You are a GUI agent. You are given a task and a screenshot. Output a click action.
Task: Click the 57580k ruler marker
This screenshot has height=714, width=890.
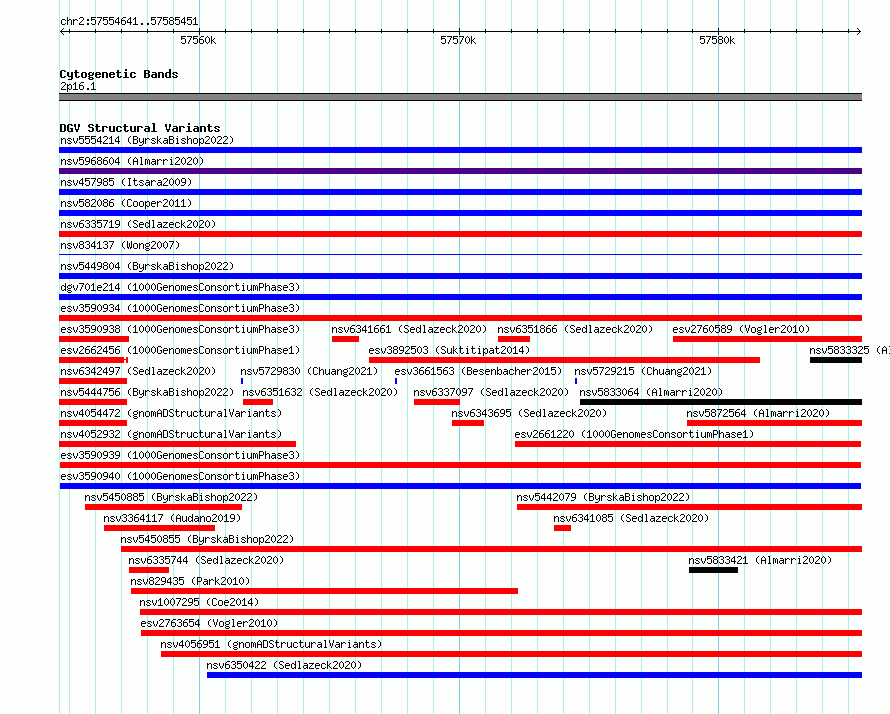(x=717, y=40)
